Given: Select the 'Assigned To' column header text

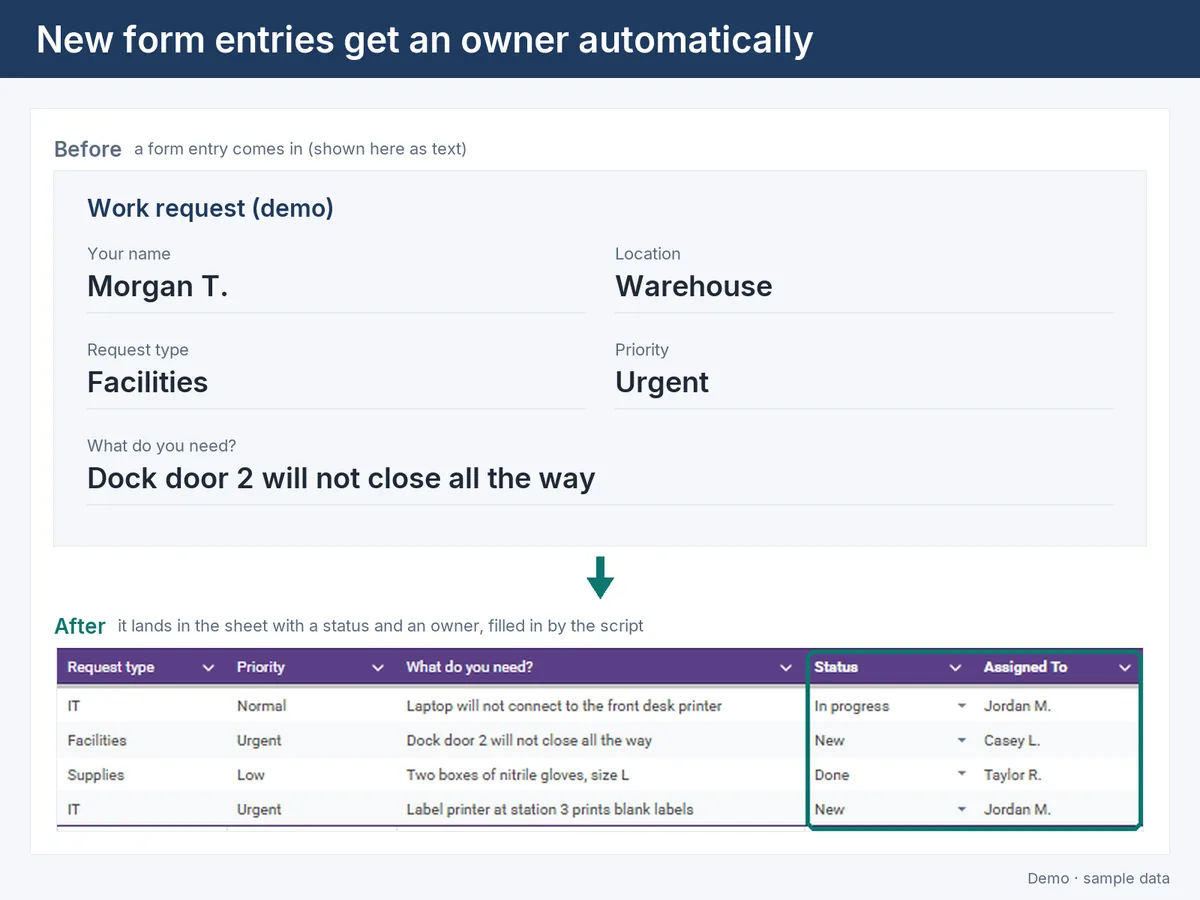Looking at the screenshot, I should (x=1025, y=667).
